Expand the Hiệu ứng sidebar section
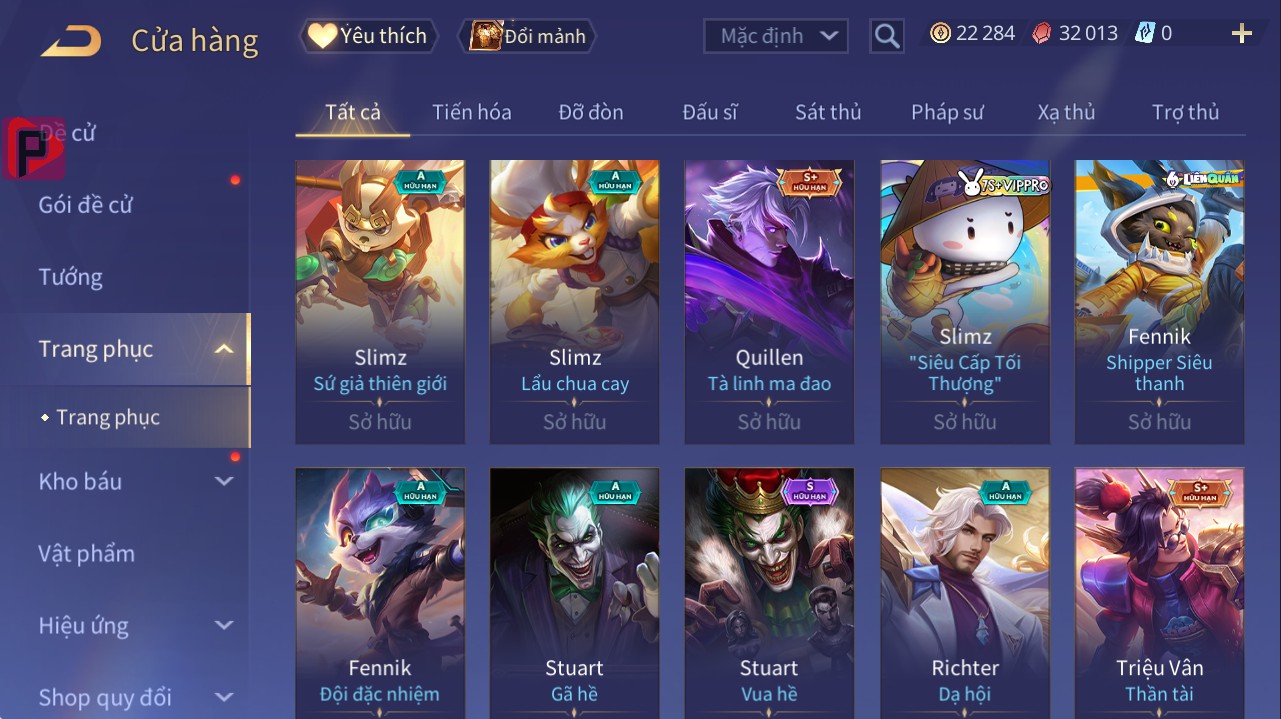Viewport: 1281px width, 719px height. point(224,625)
